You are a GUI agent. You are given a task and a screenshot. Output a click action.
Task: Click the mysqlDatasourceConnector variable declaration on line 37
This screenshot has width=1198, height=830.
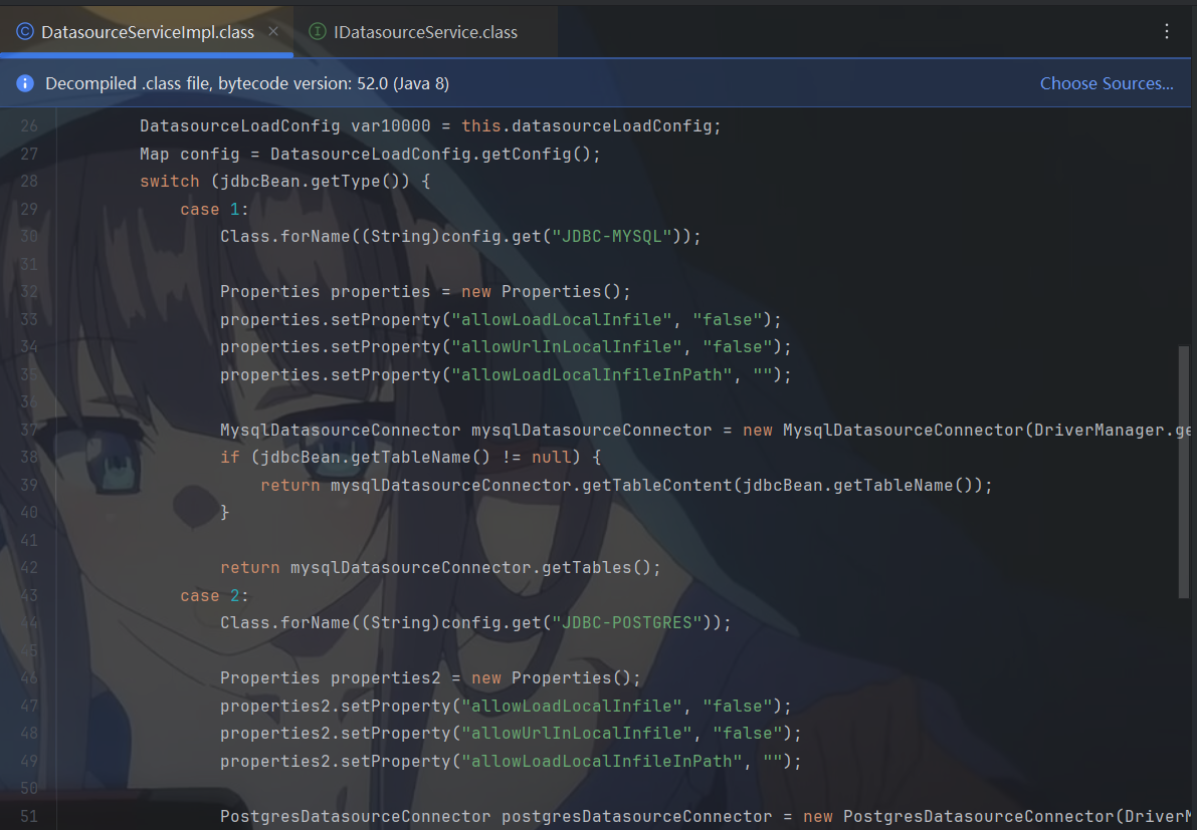[x=590, y=430]
